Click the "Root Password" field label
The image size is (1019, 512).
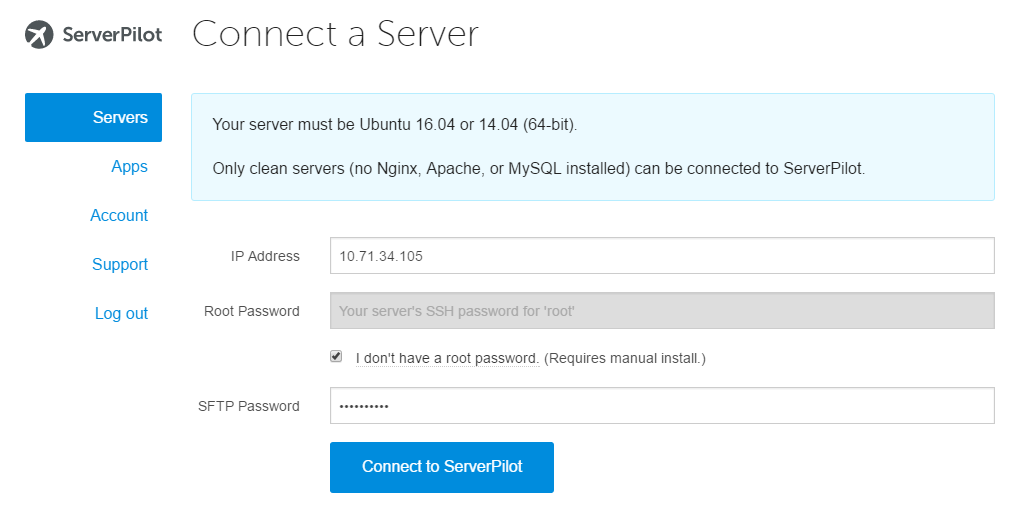coord(252,311)
